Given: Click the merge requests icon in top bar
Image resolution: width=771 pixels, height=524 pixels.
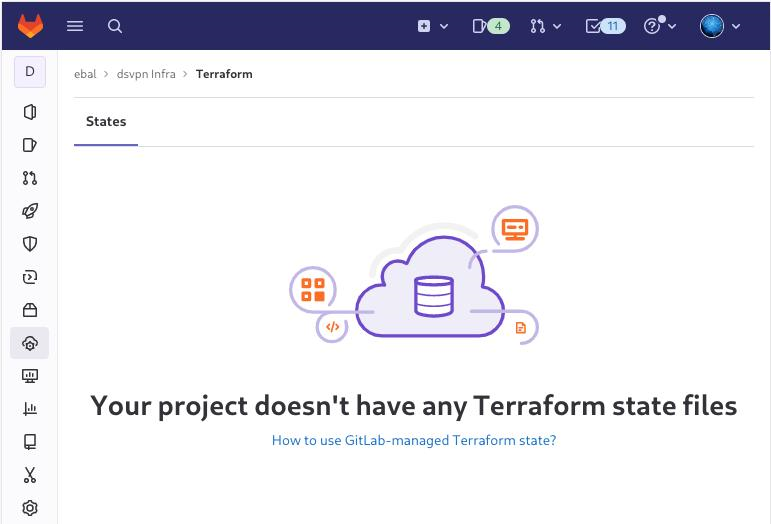Looking at the screenshot, I should [x=537, y=26].
